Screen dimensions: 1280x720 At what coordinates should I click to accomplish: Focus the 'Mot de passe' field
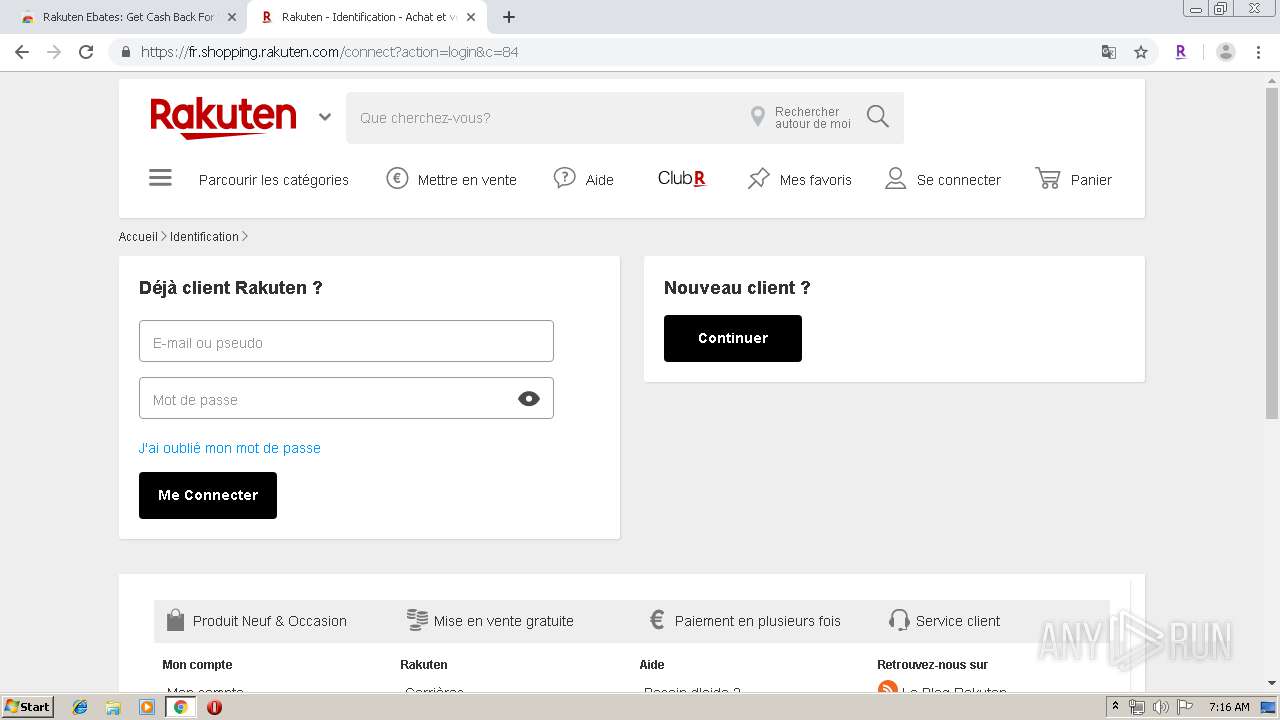point(346,398)
